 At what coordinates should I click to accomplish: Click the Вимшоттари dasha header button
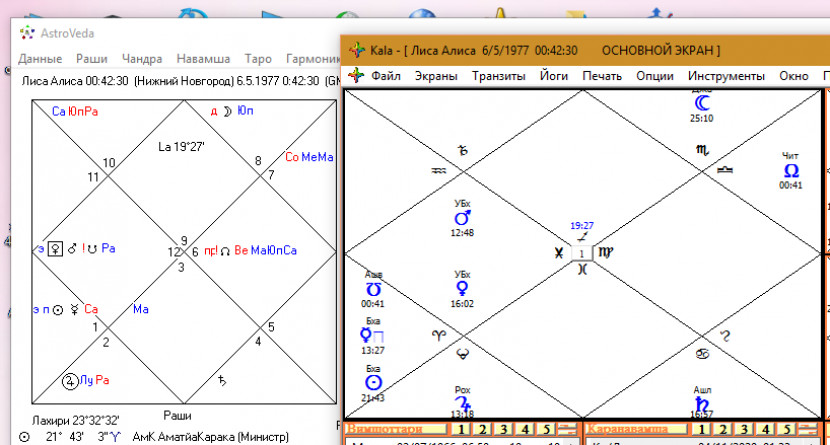396,429
